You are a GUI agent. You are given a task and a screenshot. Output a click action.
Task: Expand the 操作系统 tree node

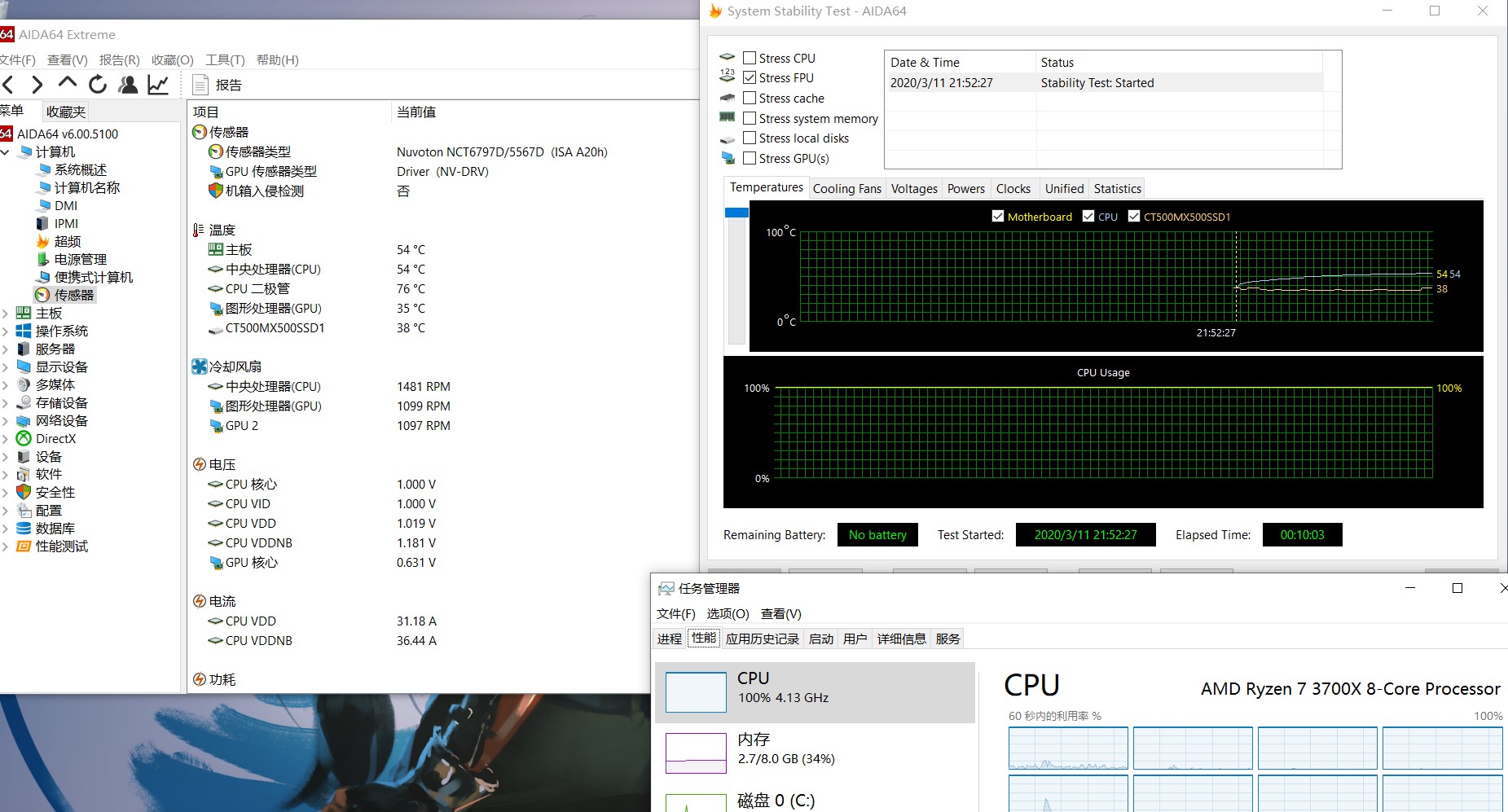click(5, 331)
